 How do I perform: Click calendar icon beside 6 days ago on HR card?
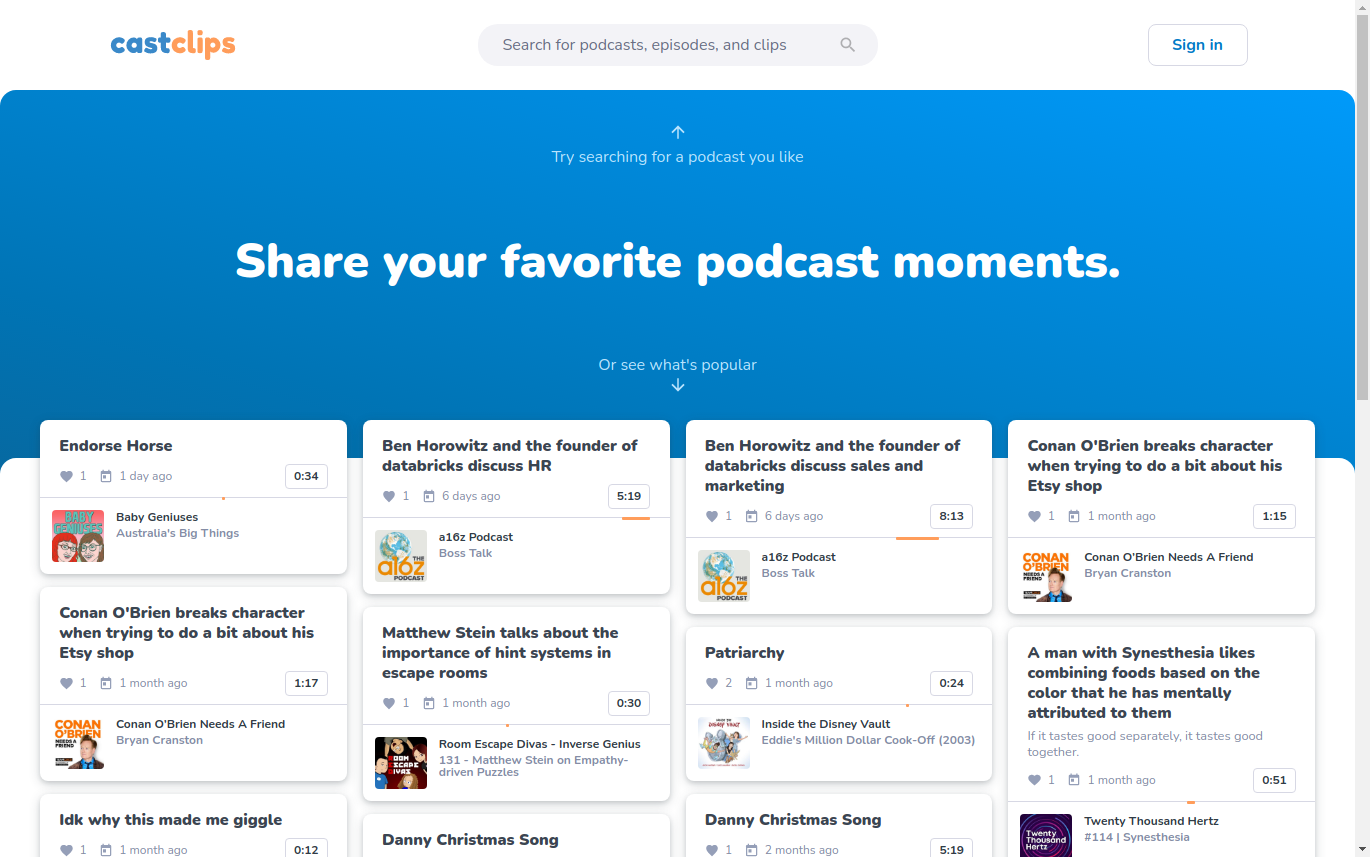tap(429, 496)
